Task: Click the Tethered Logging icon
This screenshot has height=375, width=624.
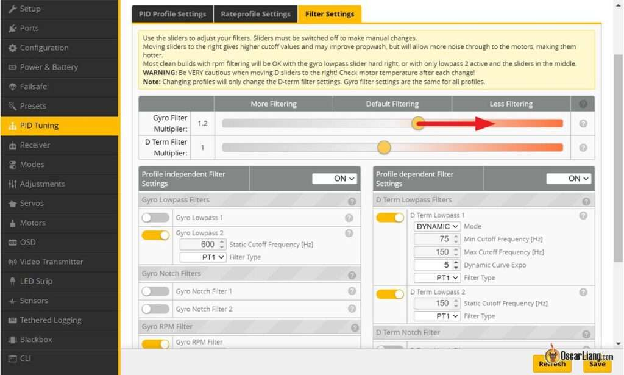Action: [12, 320]
